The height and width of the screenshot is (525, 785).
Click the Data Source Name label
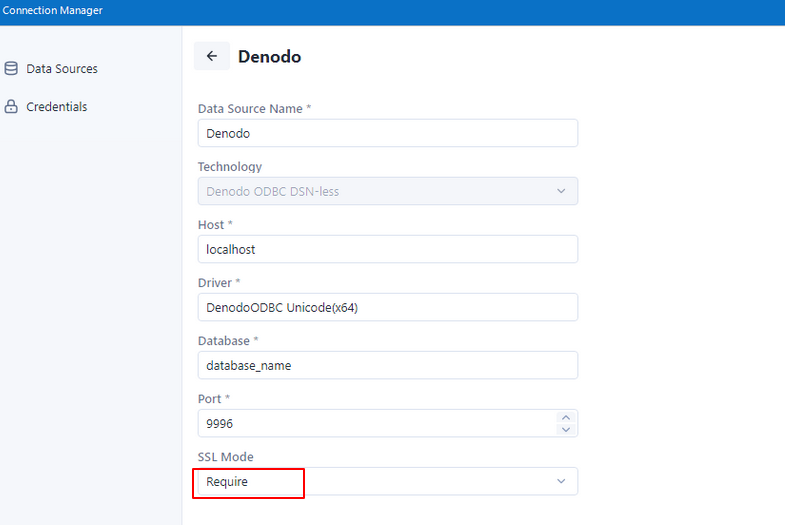pyautogui.click(x=255, y=109)
